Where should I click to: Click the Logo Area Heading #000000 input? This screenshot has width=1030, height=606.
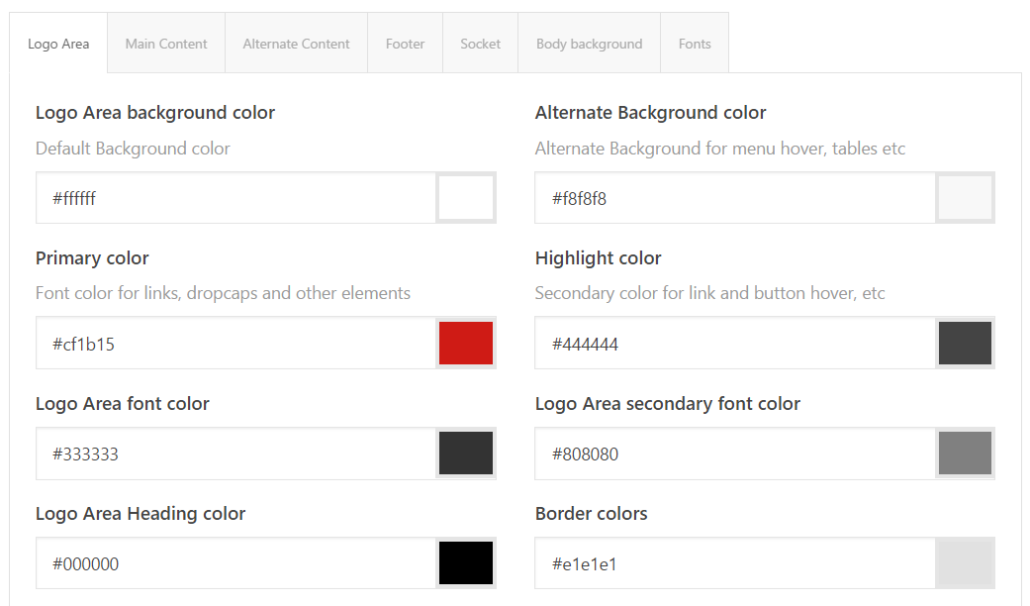(230, 562)
